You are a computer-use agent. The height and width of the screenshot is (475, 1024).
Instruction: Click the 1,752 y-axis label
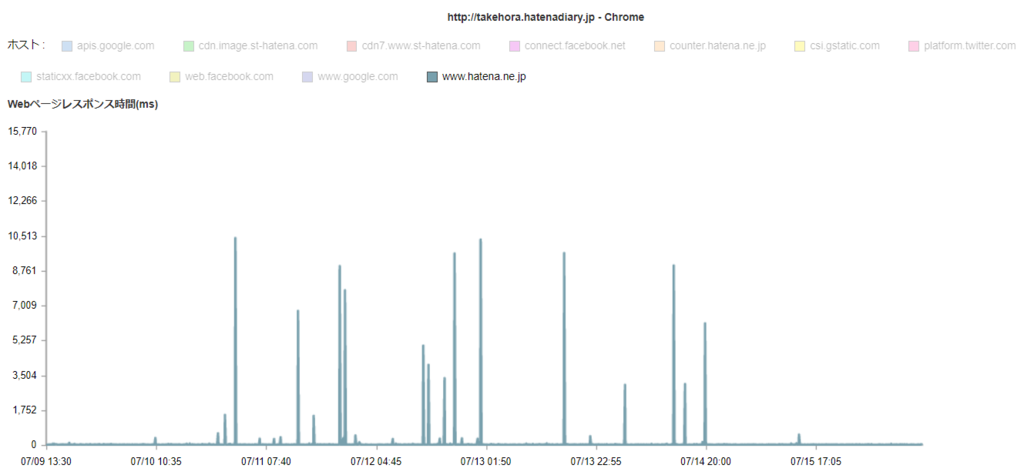24,410
